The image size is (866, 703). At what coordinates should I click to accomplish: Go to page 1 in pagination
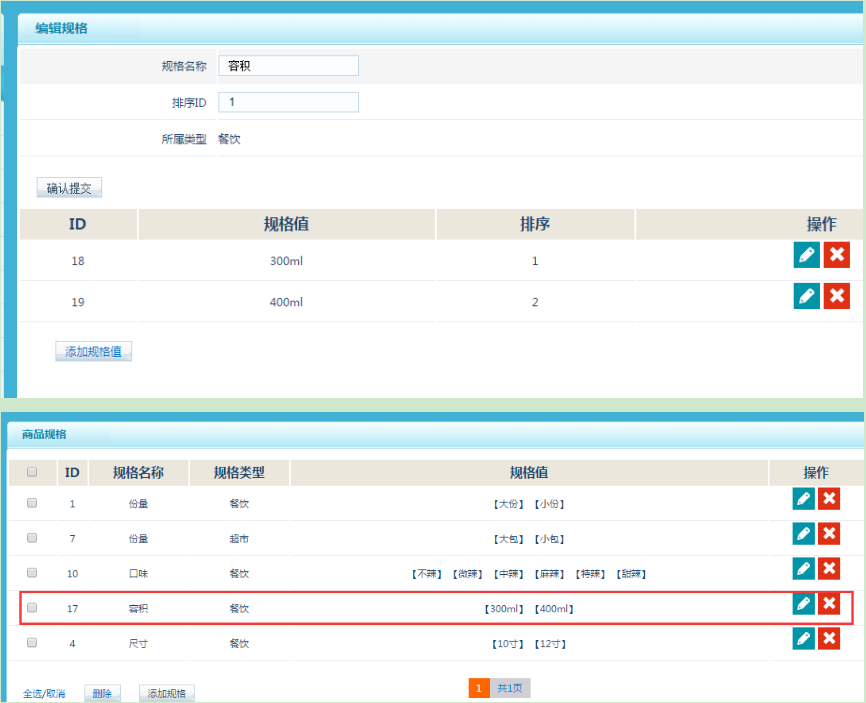pos(479,688)
